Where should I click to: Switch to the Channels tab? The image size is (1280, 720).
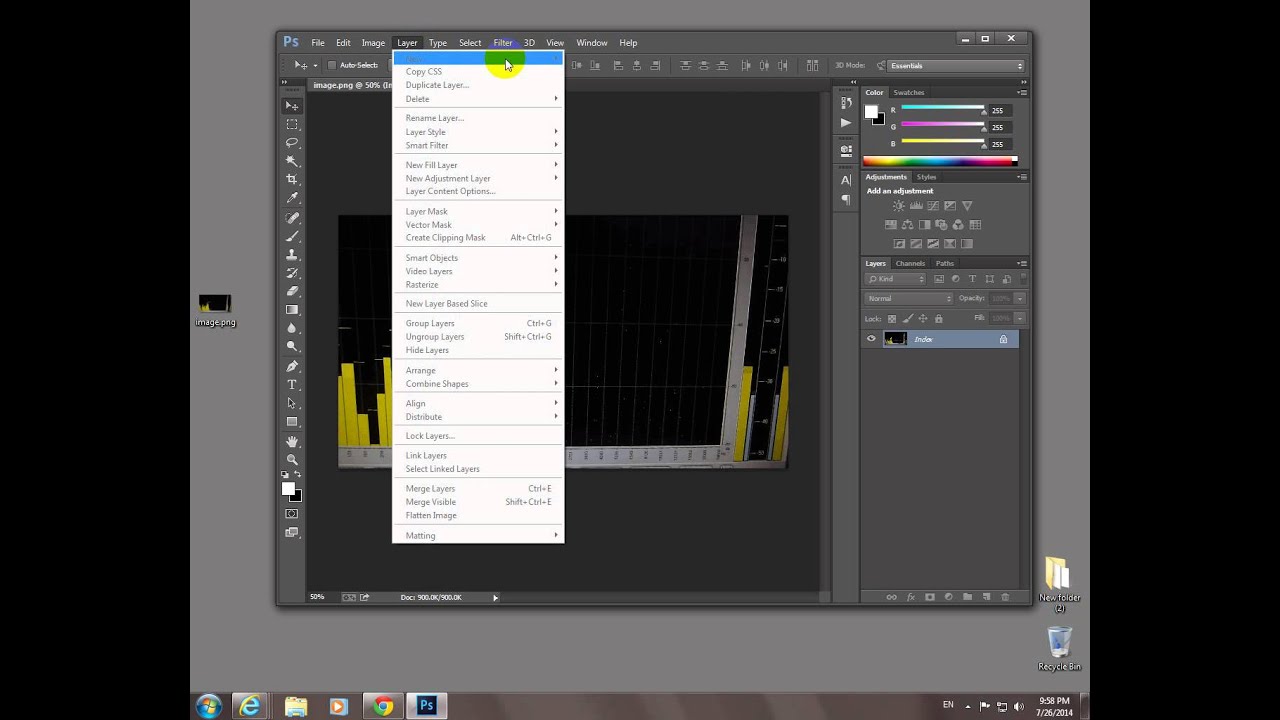(x=910, y=263)
